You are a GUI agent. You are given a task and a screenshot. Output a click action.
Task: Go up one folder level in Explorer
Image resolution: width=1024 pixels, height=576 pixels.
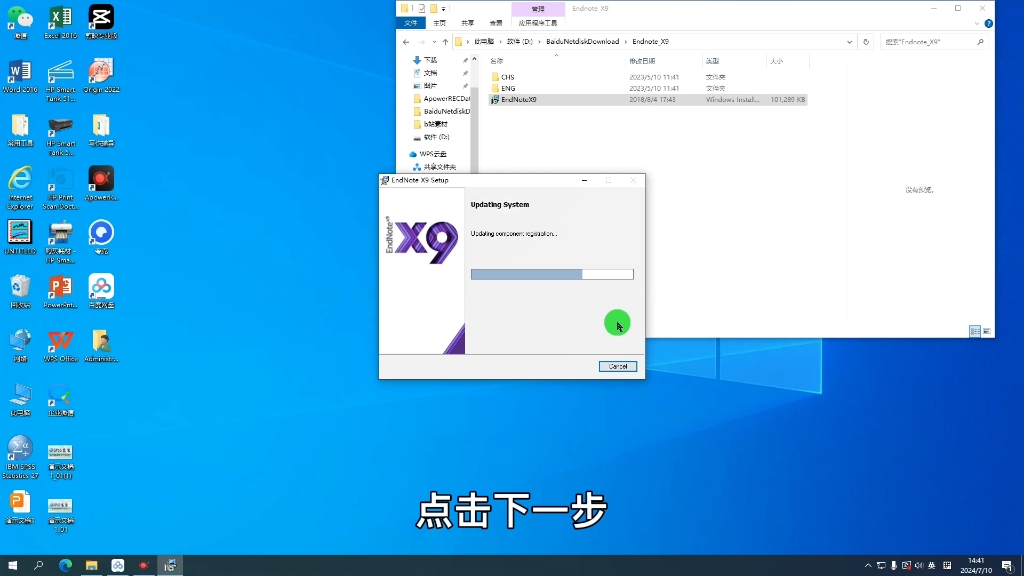(445, 42)
